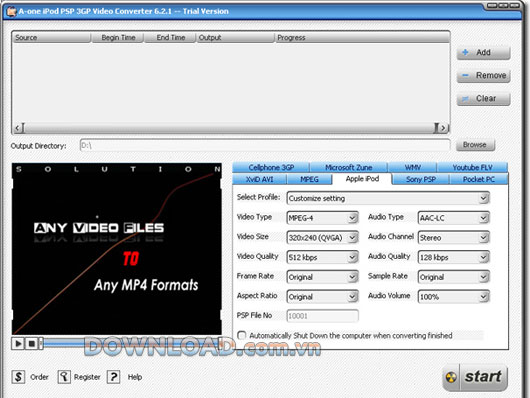
Task: Open the Video Quality dropdown
Action: pyautogui.click(x=322, y=257)
